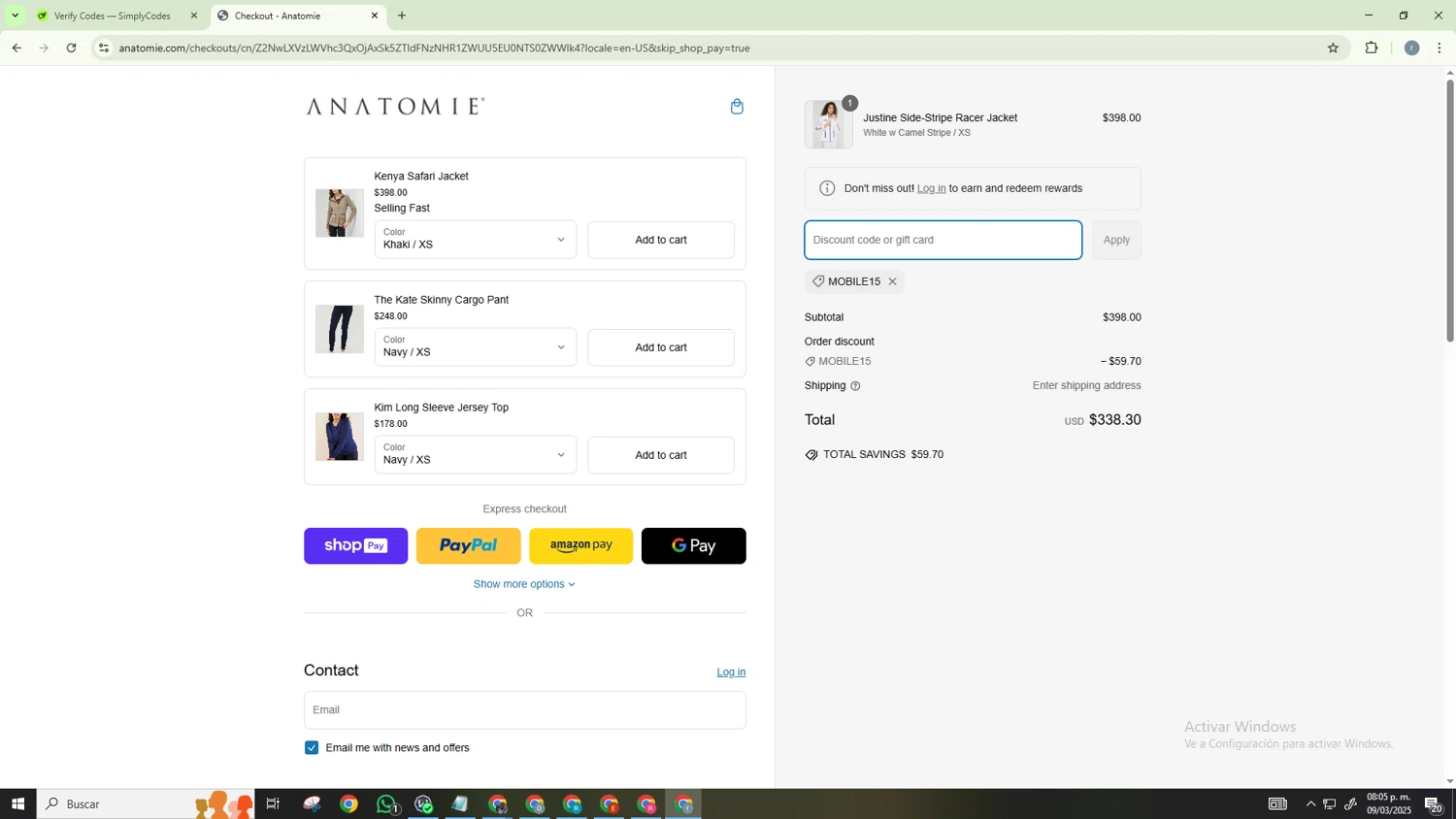The height and width of the screenshot is (819, 1456).
Task: Open Kenya Safari Jacket color dropdown
Action: [x=476, y=240]
